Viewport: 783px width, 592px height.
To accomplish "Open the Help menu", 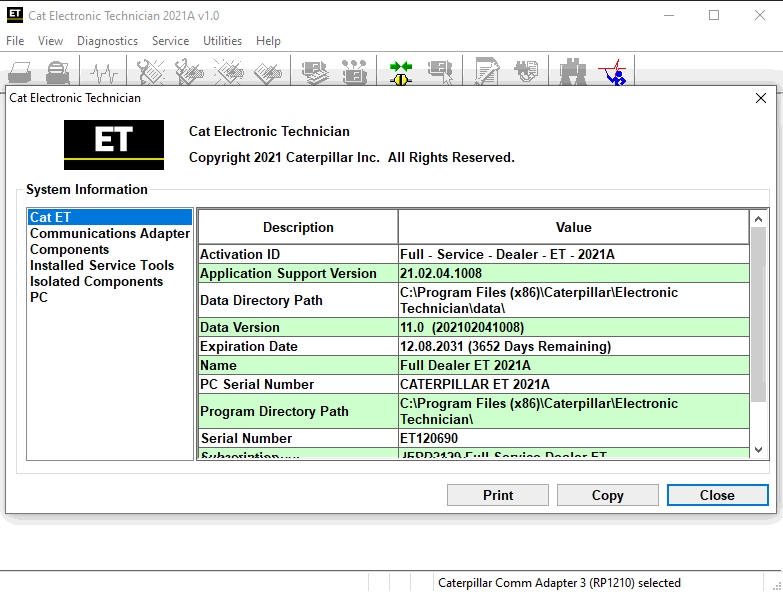I will click(268, 41).
